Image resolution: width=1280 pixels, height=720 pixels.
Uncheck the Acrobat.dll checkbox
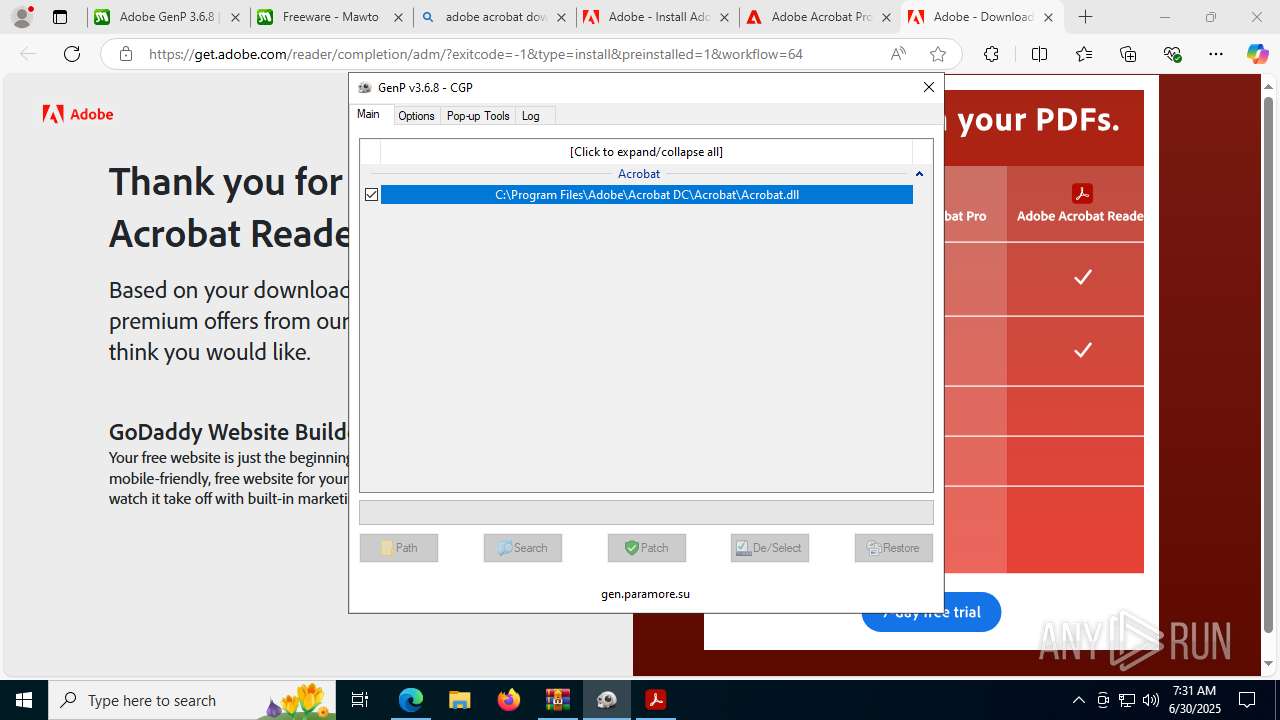coord(372,195)
